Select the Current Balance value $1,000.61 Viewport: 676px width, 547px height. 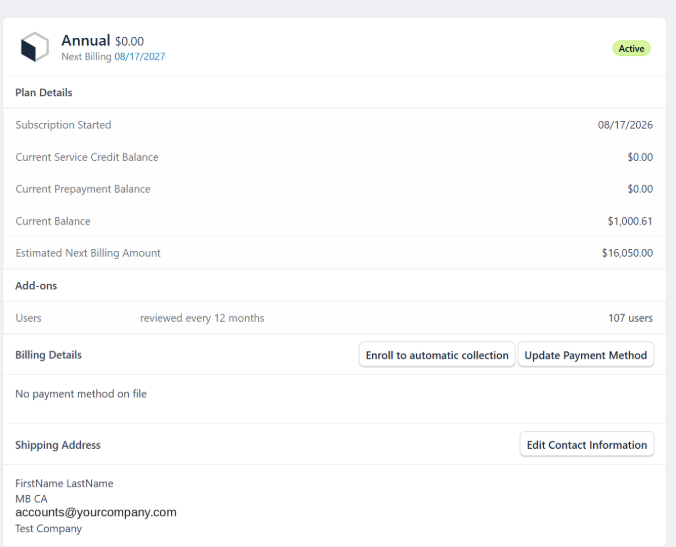pos(630,221)
